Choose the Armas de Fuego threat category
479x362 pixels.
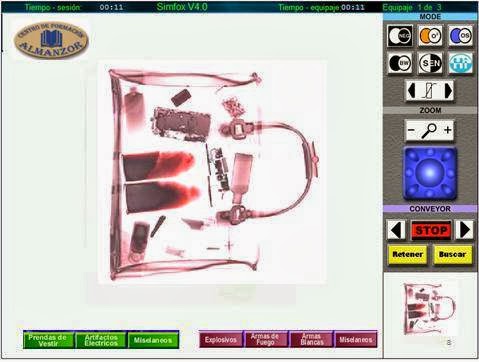(265, 340)
